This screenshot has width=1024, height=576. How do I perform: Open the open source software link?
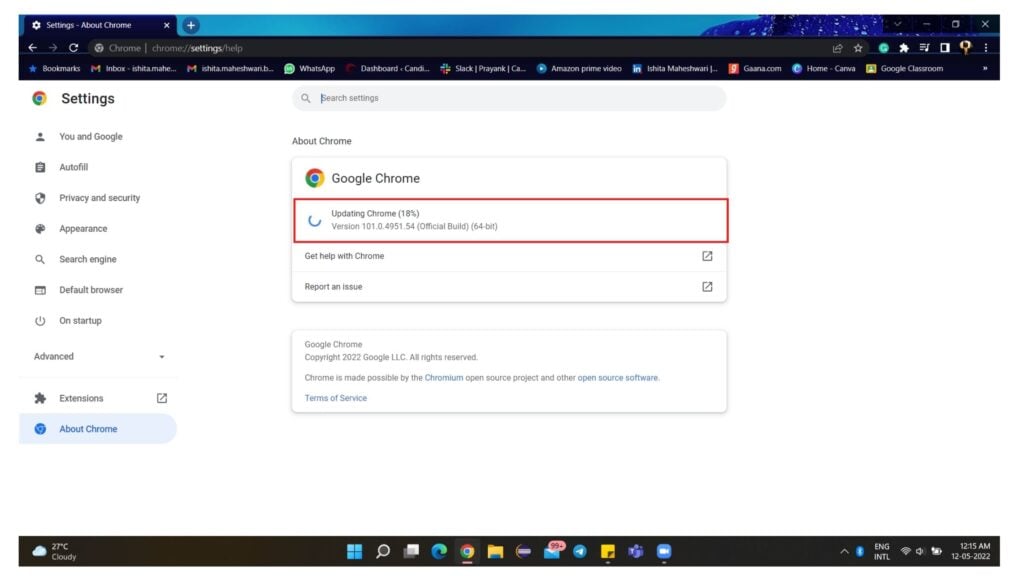click(x=618, y=377)
